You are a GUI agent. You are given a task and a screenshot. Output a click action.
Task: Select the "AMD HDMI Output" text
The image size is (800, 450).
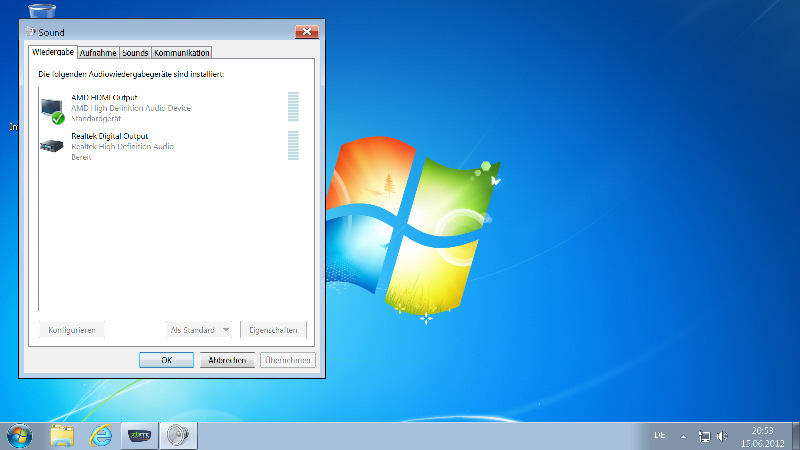[x=104, y=97]
